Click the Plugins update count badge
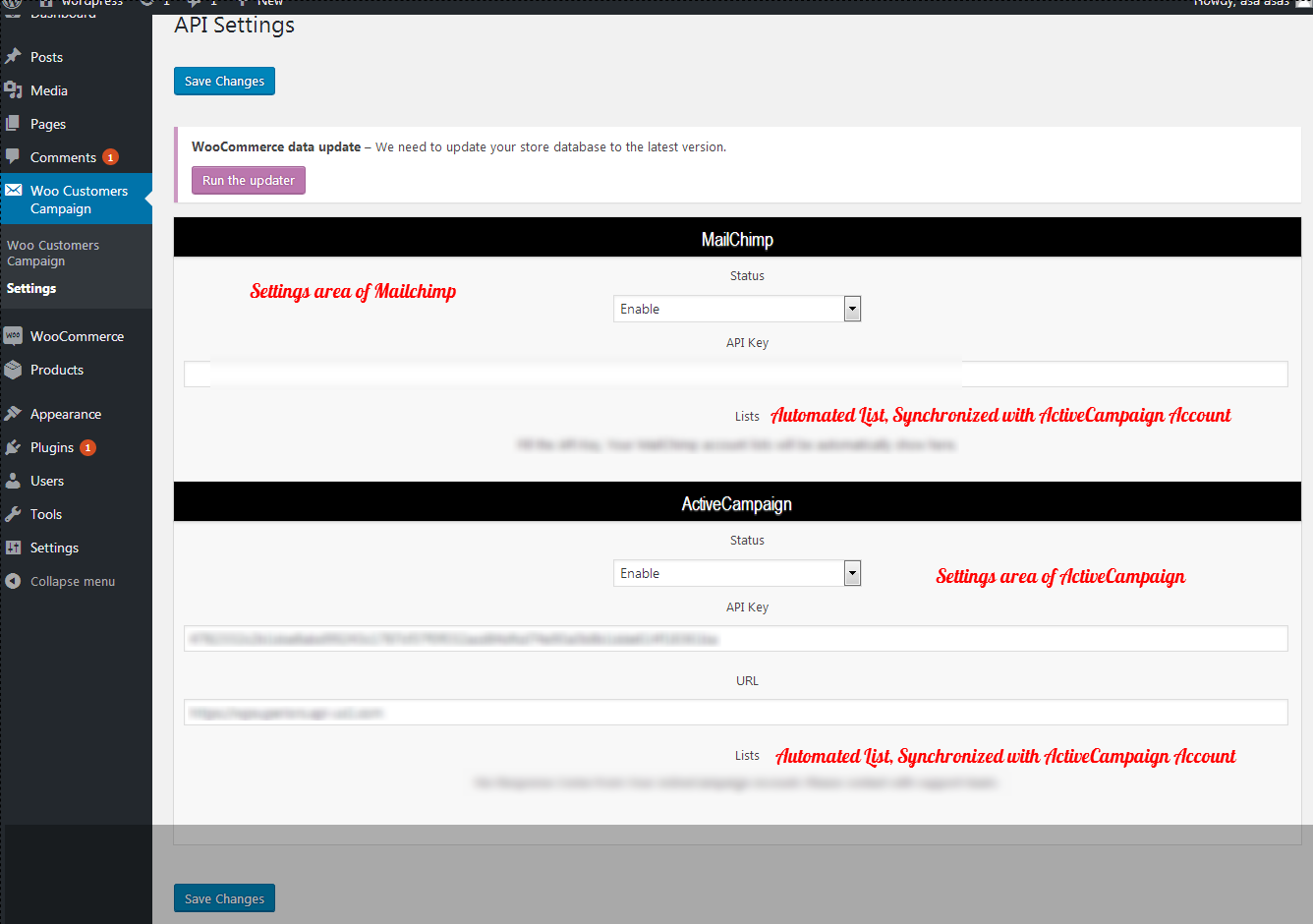 pyautogui.click(x=88, y=447)
